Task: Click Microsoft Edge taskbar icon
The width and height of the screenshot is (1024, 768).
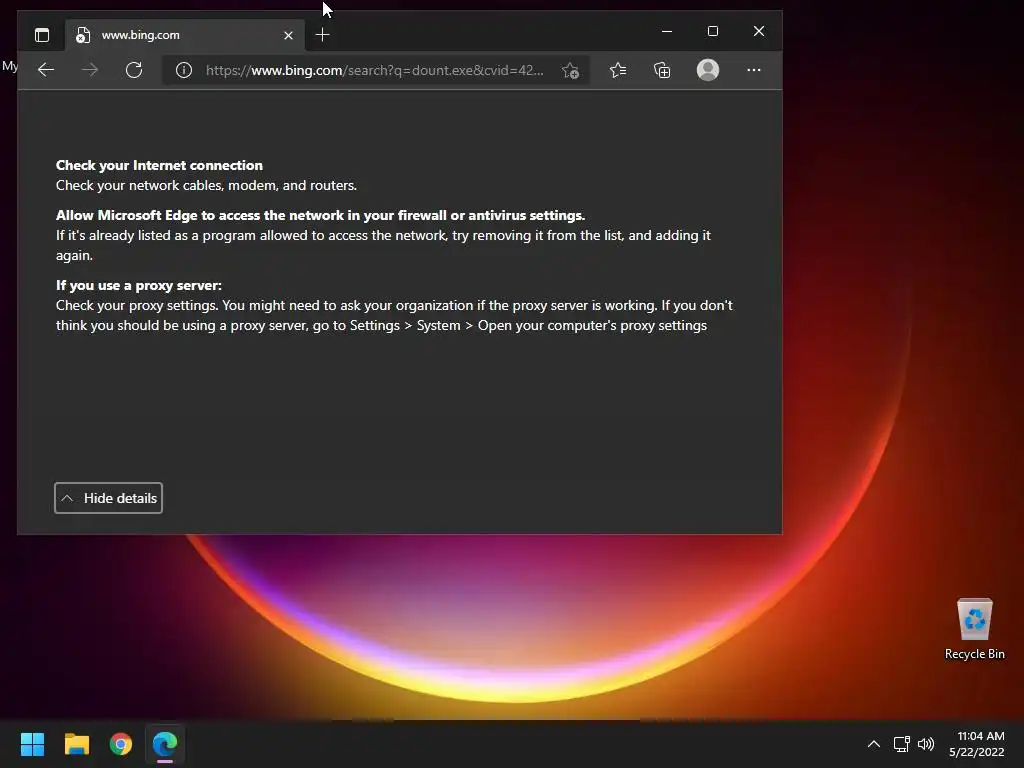Action: [165, 744]
